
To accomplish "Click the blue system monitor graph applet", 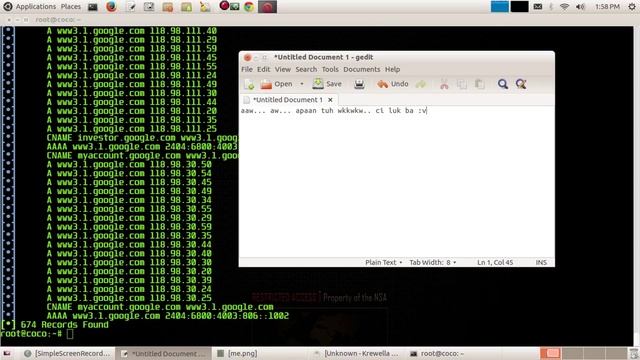I will coord(500,7).
